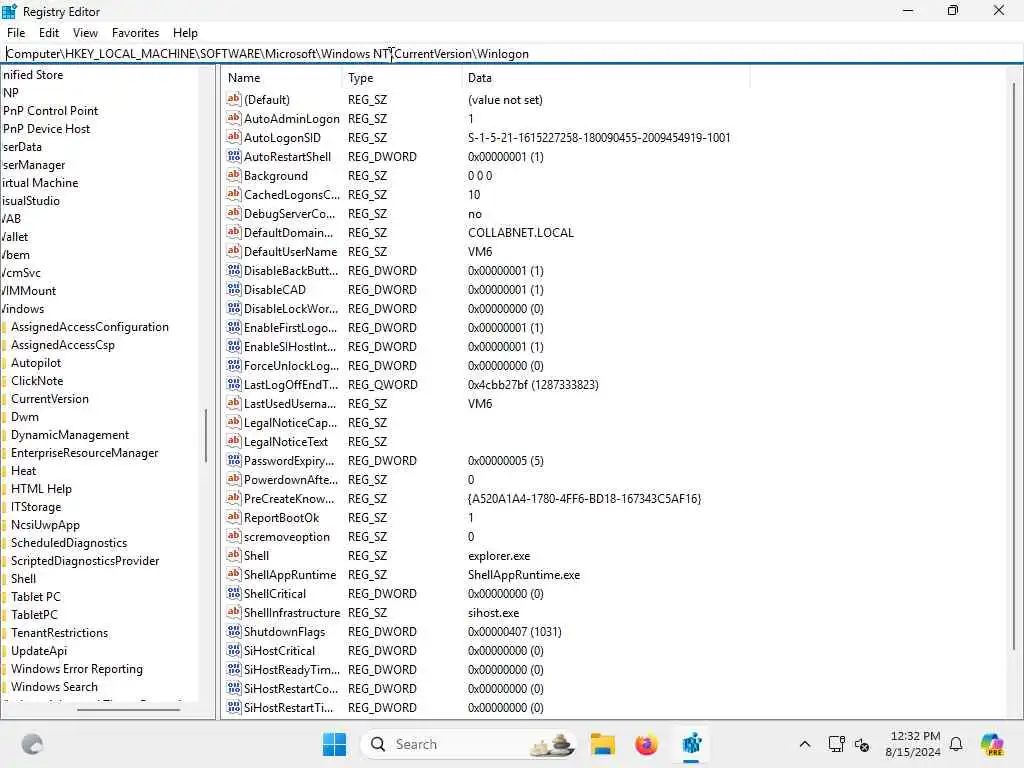This screenshot has width=1024, height=768.
Task: Open the notifications bell icon
Action: point(955,744)
